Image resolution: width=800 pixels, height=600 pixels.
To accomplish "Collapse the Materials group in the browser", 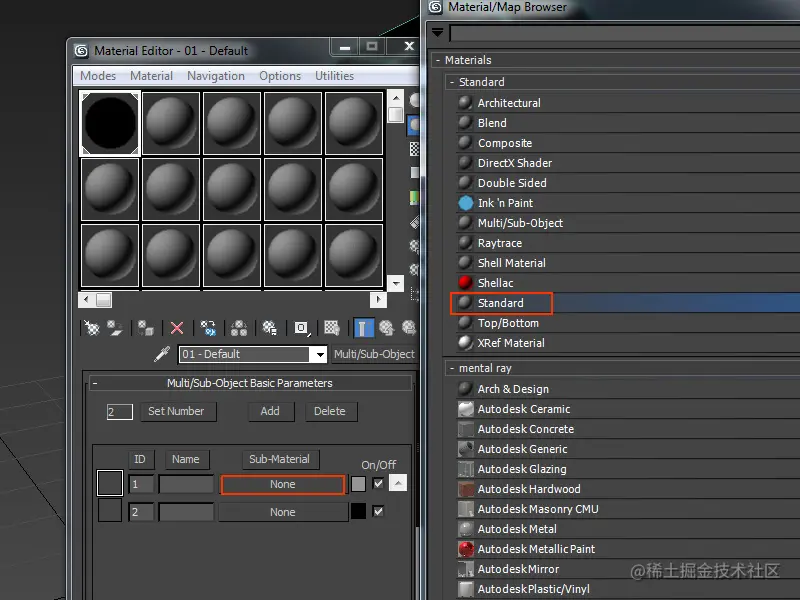I will tap(437, 60).
